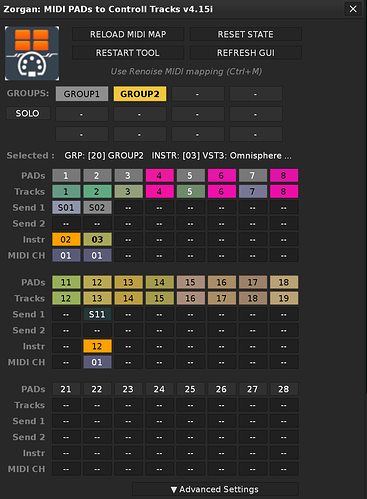The image size is (367, 499).
Task: Select Track 16 under PAD 15
Action: click(x=190, y=298)
